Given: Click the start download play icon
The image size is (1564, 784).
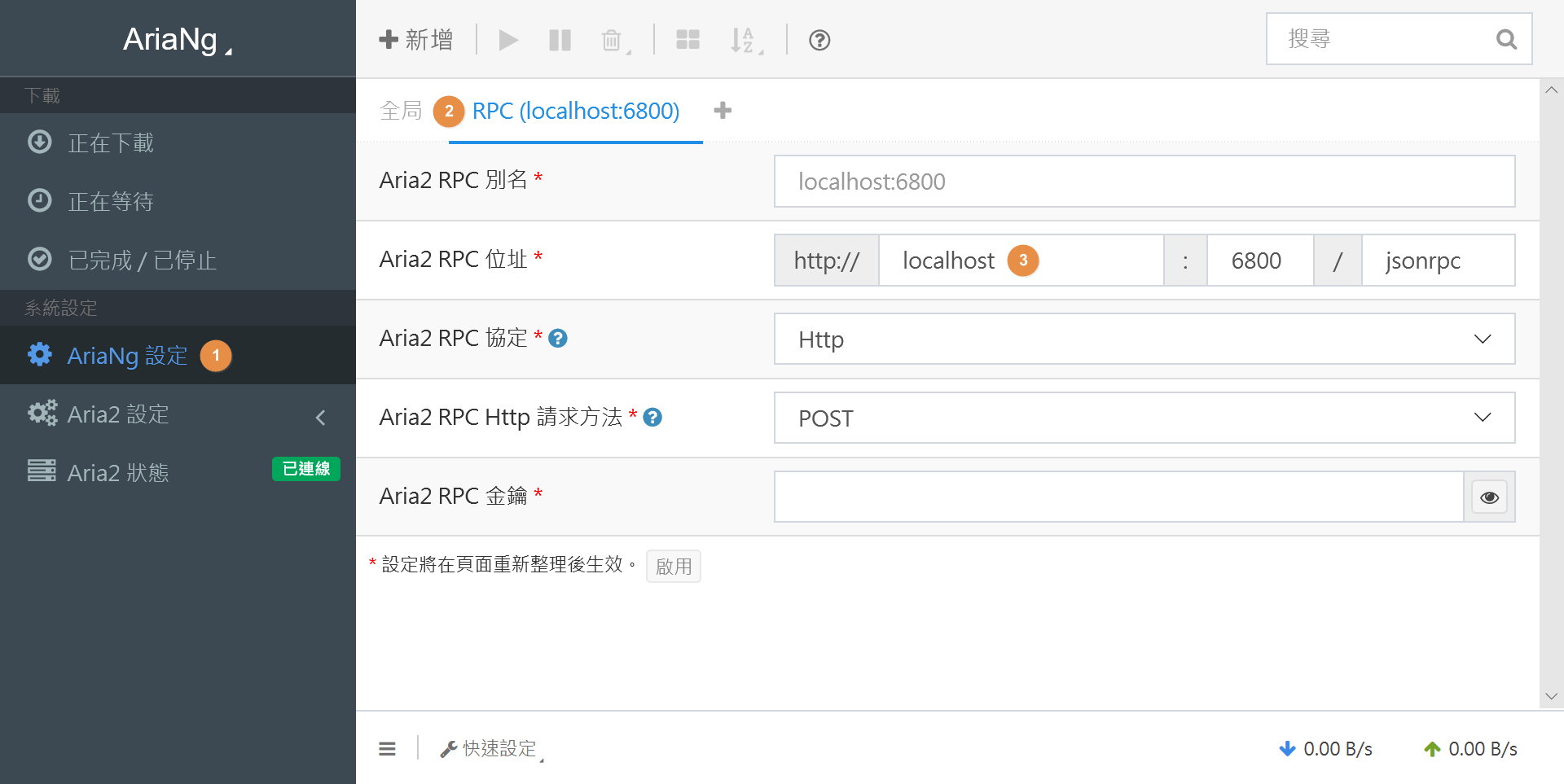Looking at the screenshot, I should click(x=508, y=40).
